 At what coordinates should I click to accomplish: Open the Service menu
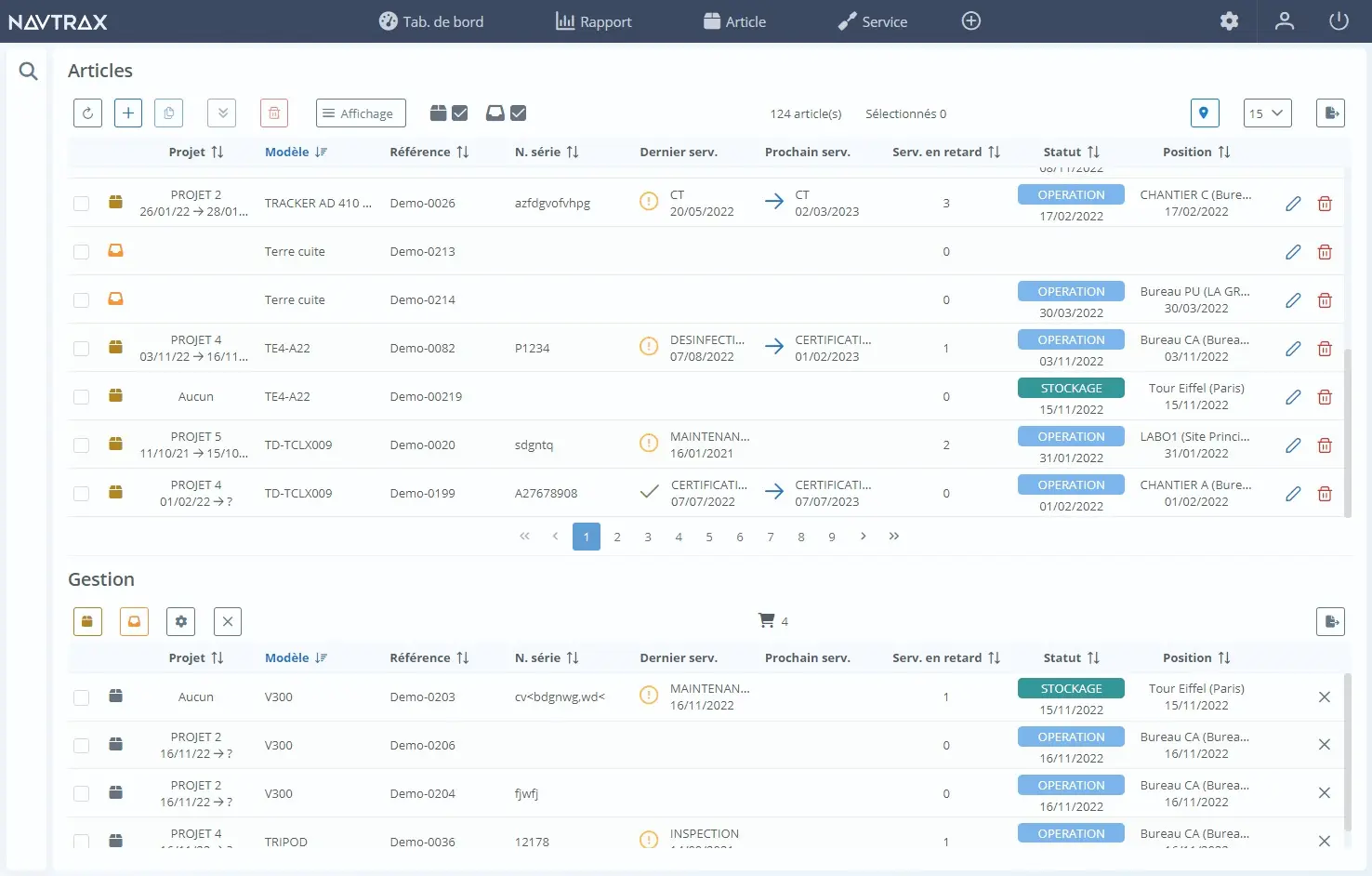coord(872,21)
